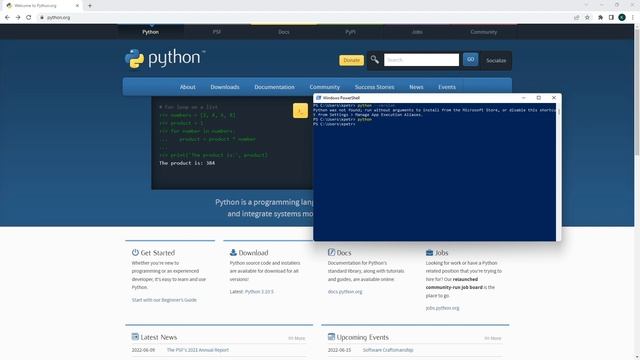Click the magnifying glass search icon
640x360 pixels.
pos(374,60)
